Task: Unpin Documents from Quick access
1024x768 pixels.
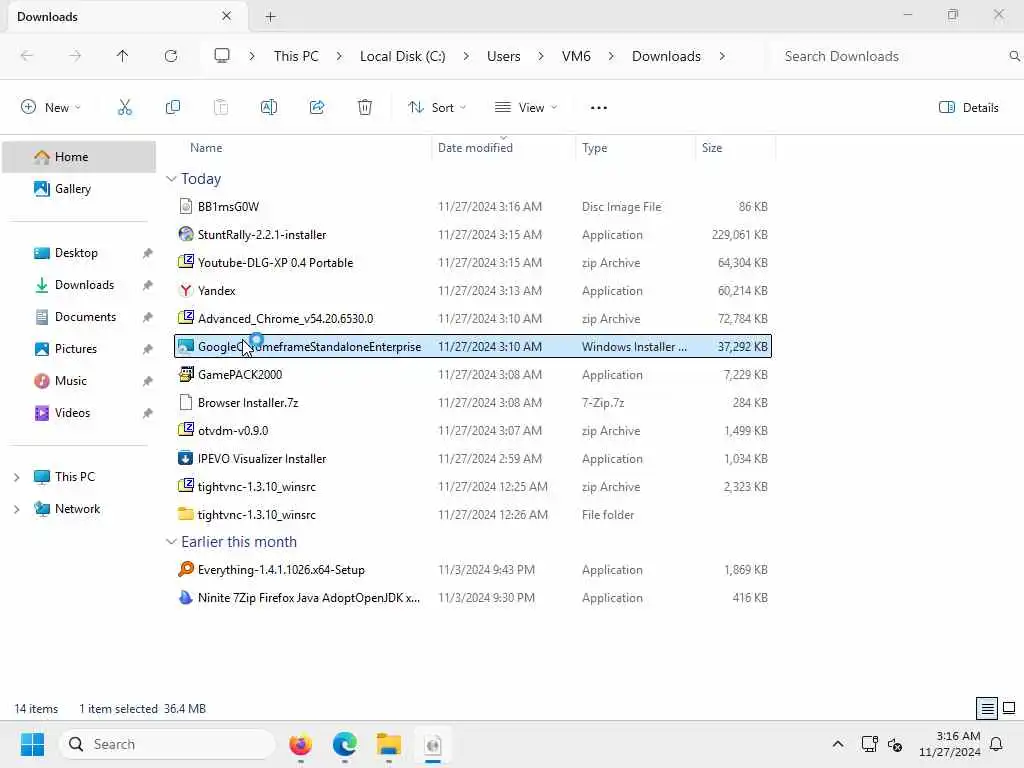Action: [148, 317]
